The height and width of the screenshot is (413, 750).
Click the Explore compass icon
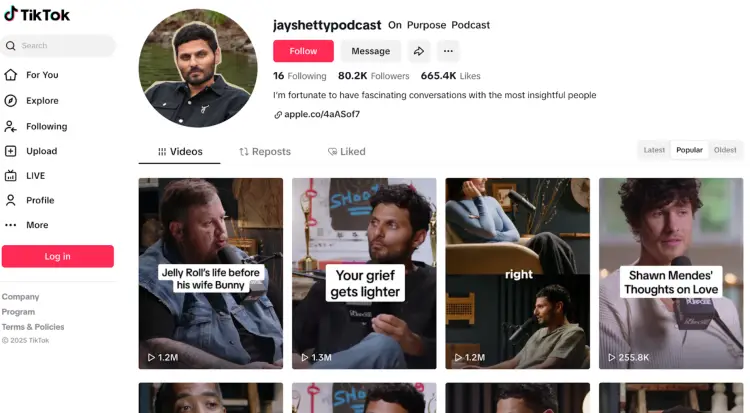click(x=11, y=100)
